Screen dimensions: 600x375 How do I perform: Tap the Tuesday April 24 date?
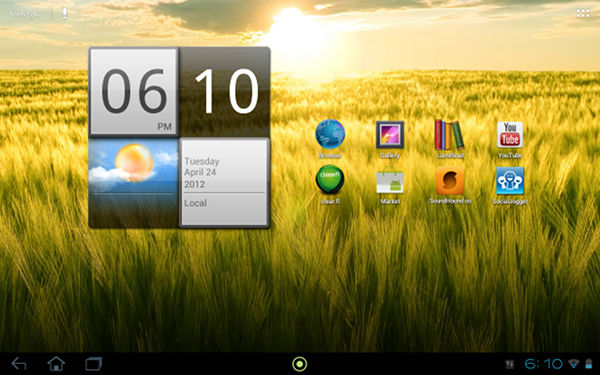pos(202,173)
